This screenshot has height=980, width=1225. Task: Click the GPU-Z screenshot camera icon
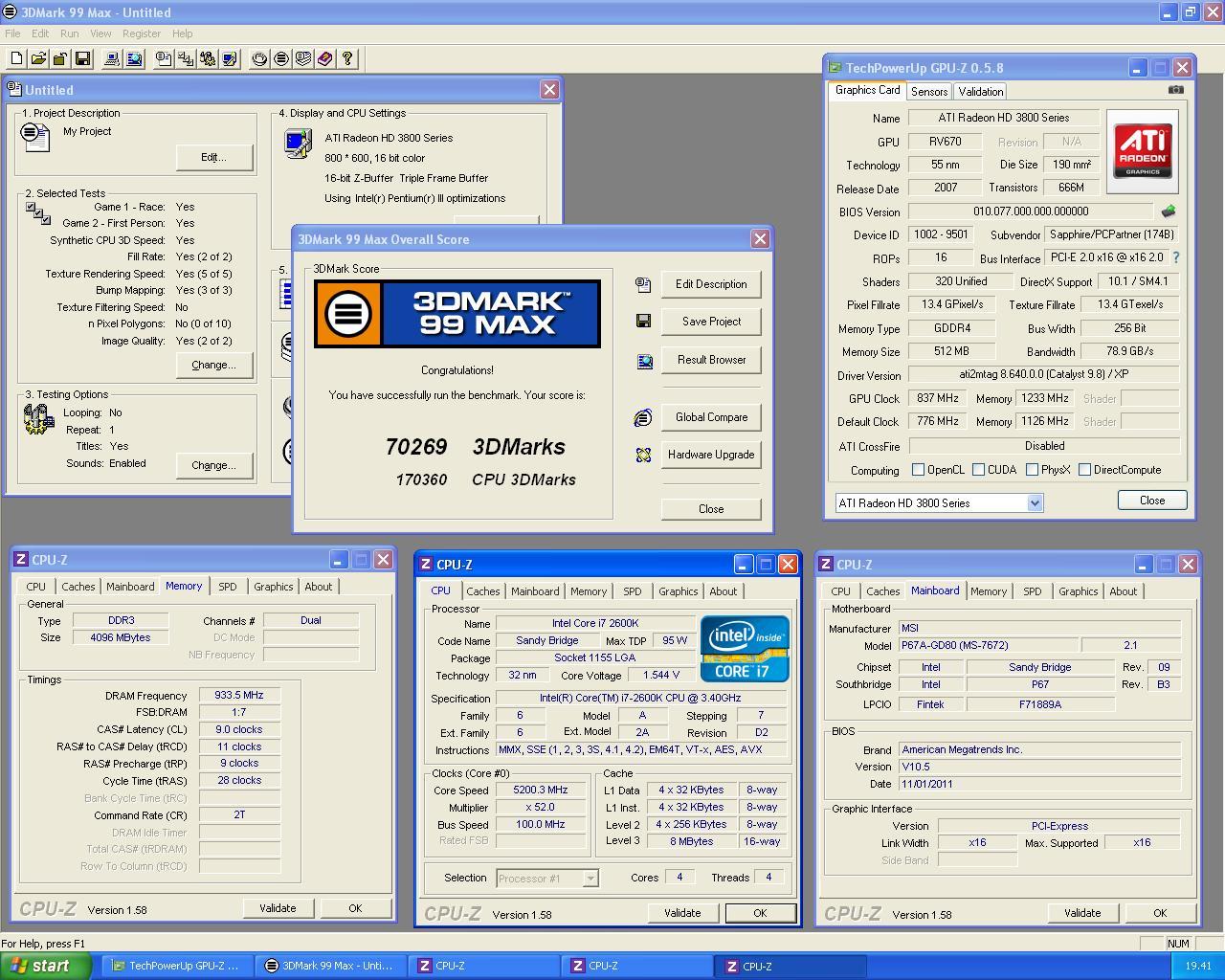click(1176, 90)
